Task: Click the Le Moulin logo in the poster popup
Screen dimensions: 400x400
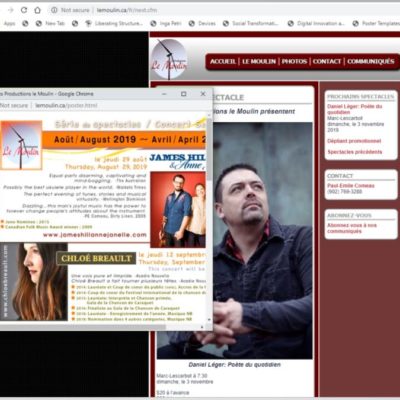Action: pyautogui.click(x=21, y=145)
